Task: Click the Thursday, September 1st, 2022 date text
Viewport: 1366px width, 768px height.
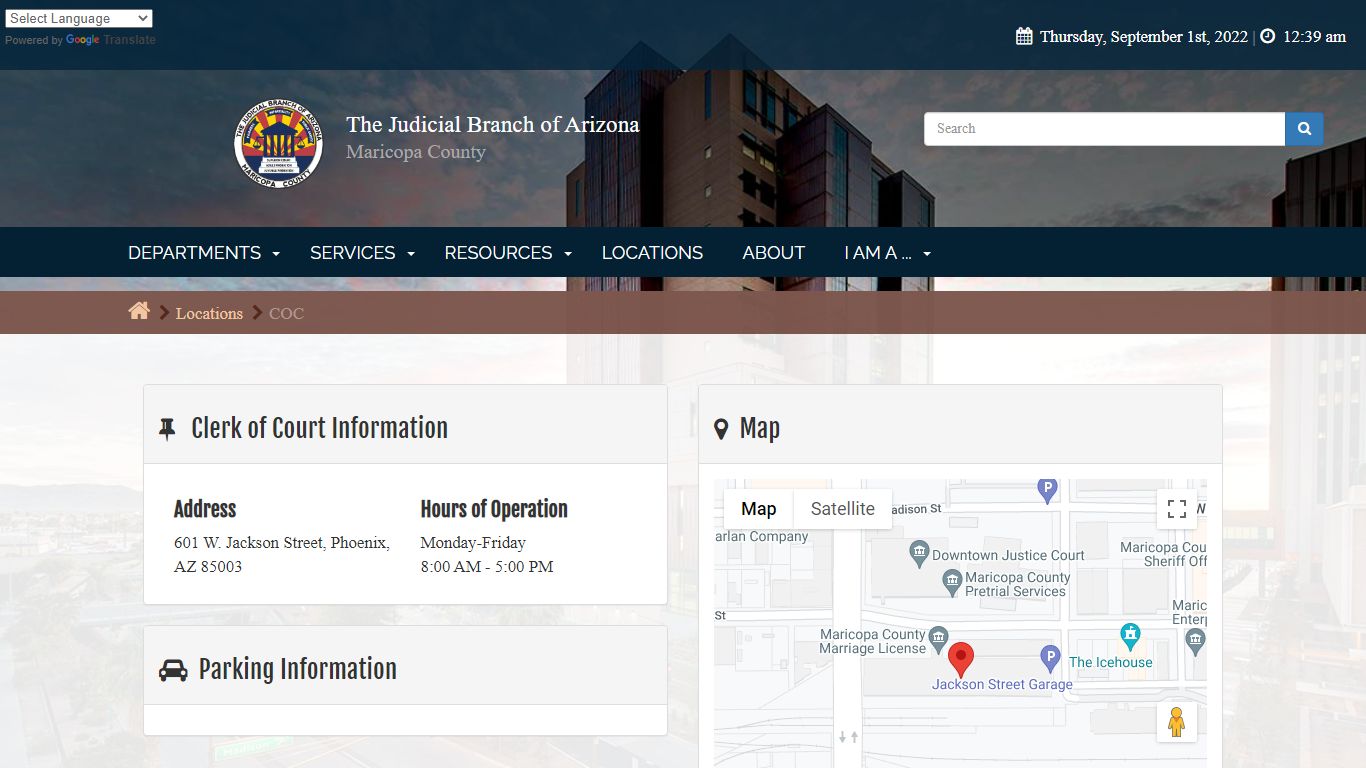Action: pyautogui.click(x=1144, y=36)
